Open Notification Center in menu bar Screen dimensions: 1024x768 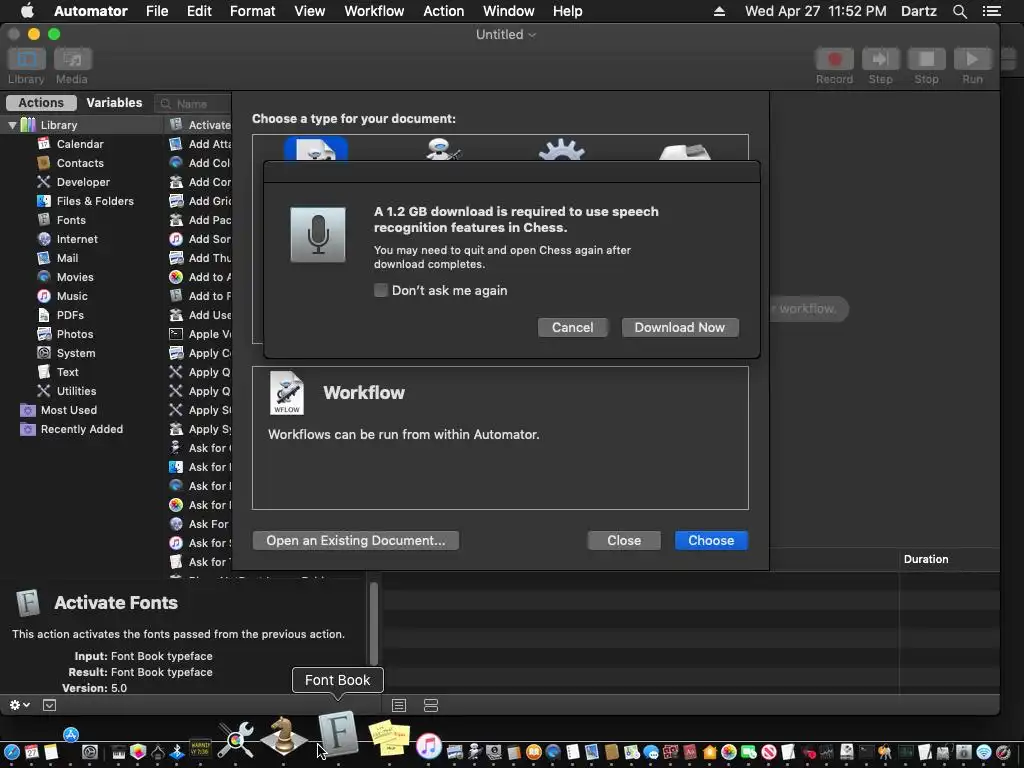(991, 11)
